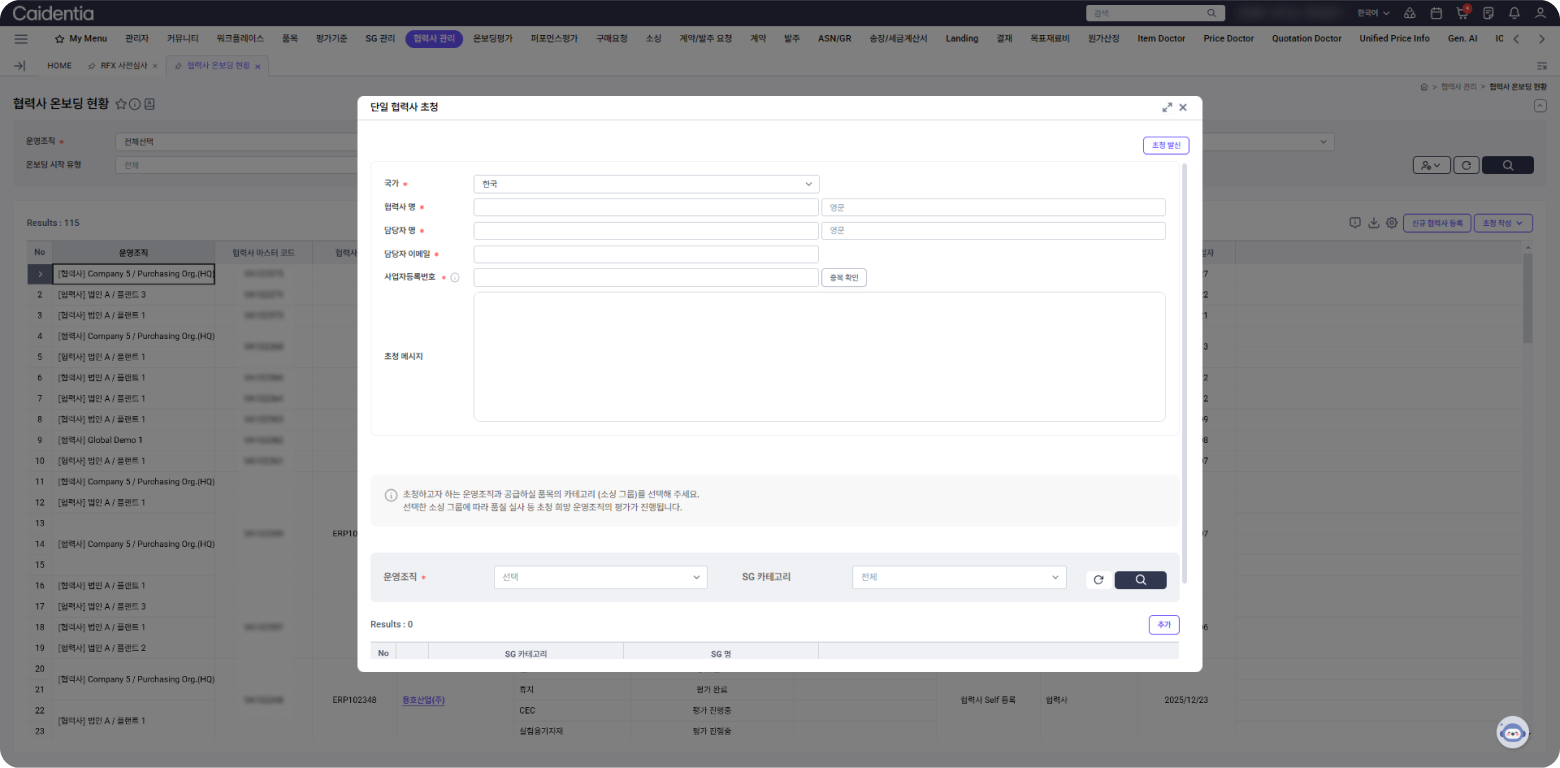Image resolution: width=1560 pixels, height=768 pixels.
Task: Click the info icon beside 사업자등록번호
Action: [x=455, y=278]
